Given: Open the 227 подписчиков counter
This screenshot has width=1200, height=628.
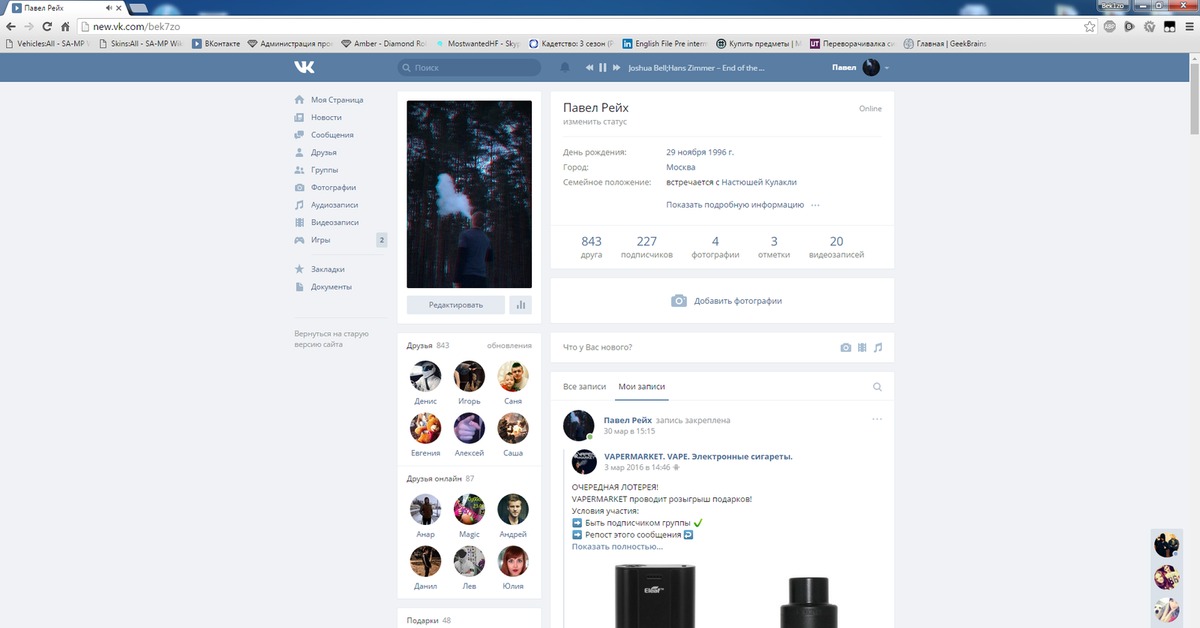Looking at the screenshot, I should pos(646,247).
